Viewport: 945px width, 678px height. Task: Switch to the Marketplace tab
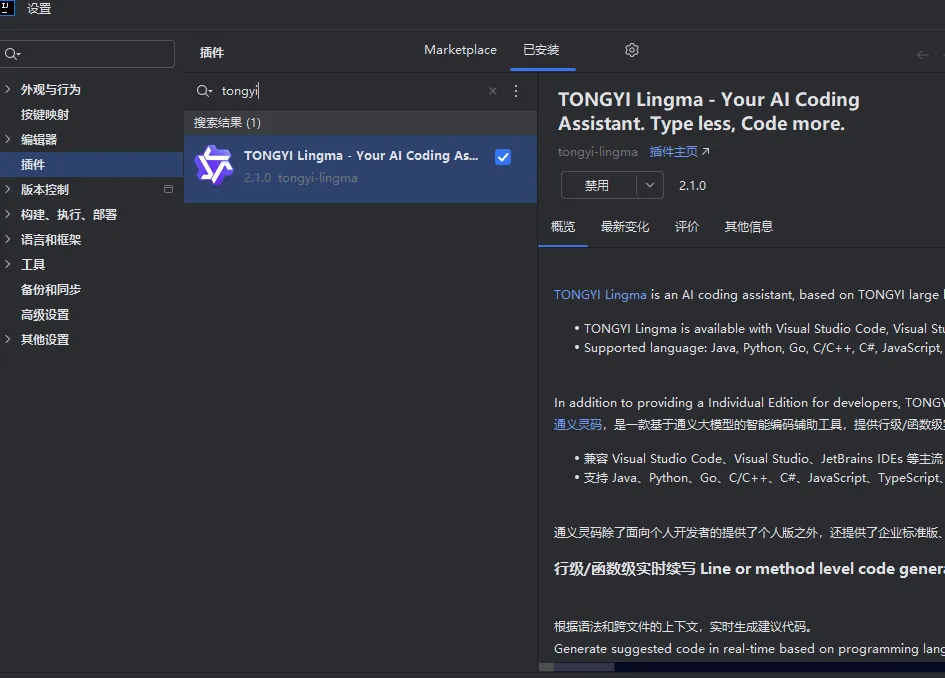pos(460,50)
